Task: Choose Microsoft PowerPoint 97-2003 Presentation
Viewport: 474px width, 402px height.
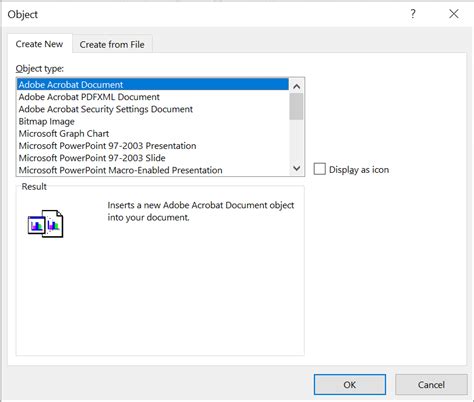Action: (153, 146)
